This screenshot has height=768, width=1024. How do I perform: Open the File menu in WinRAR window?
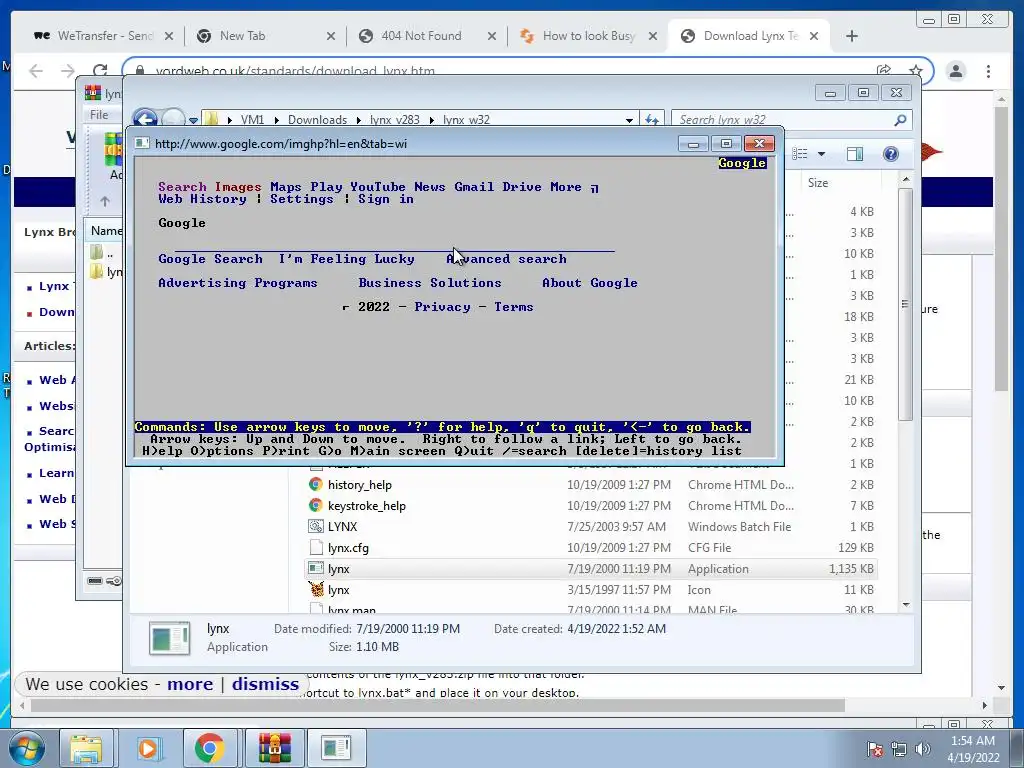[99, 115]
